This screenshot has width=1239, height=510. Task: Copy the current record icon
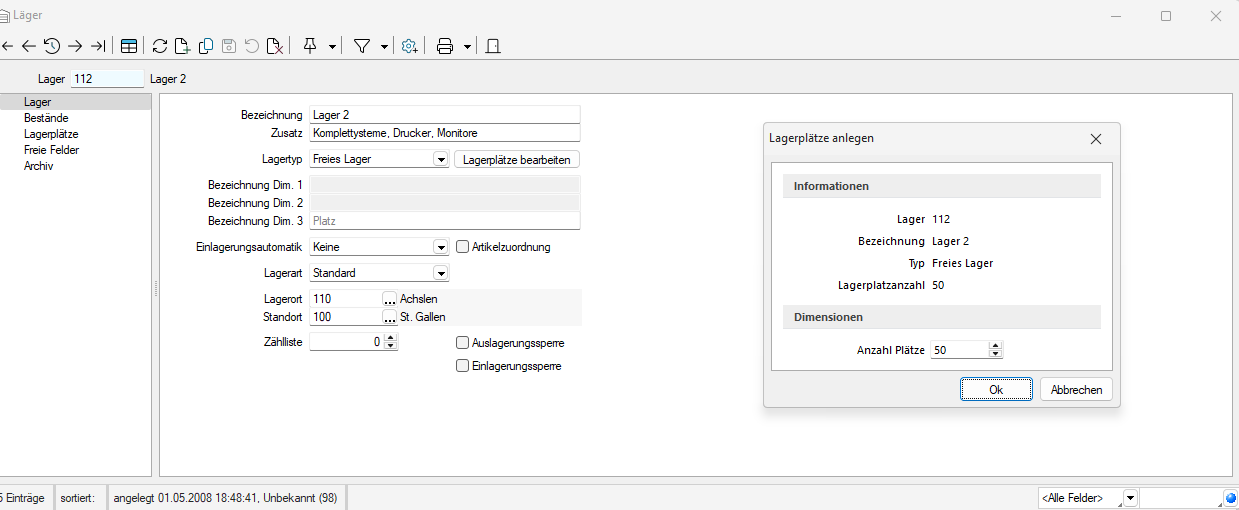pos(205,46)
